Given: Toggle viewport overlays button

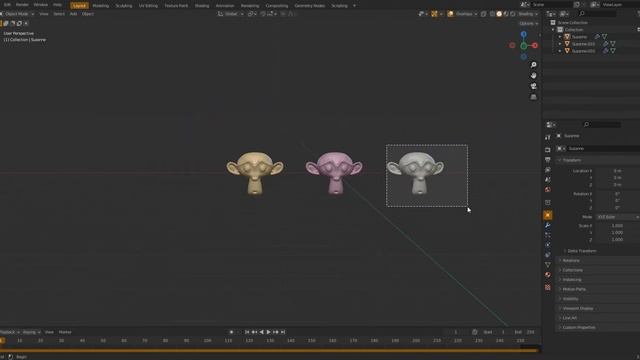Looking at the screenshot, I should click(450, 14).
